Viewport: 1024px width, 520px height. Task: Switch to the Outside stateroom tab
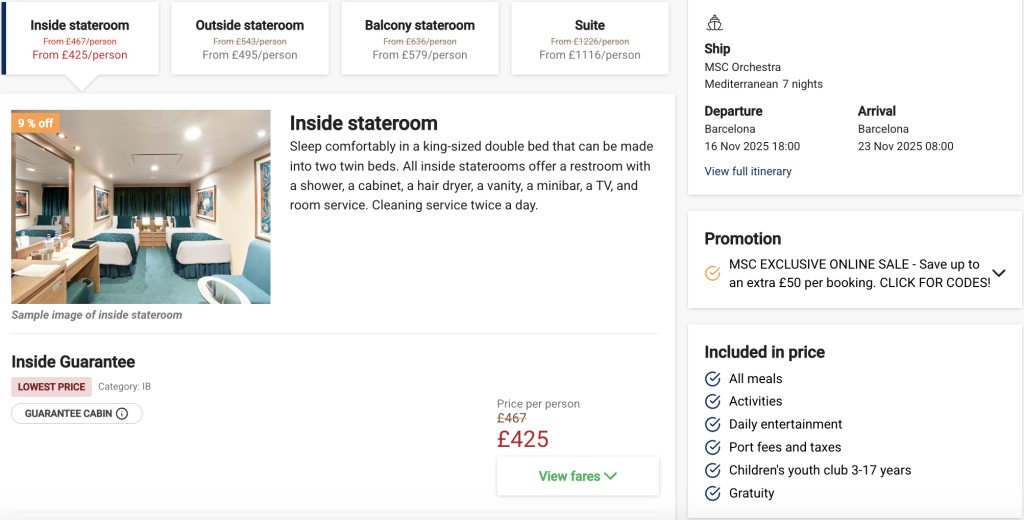[x=249, y=39]
